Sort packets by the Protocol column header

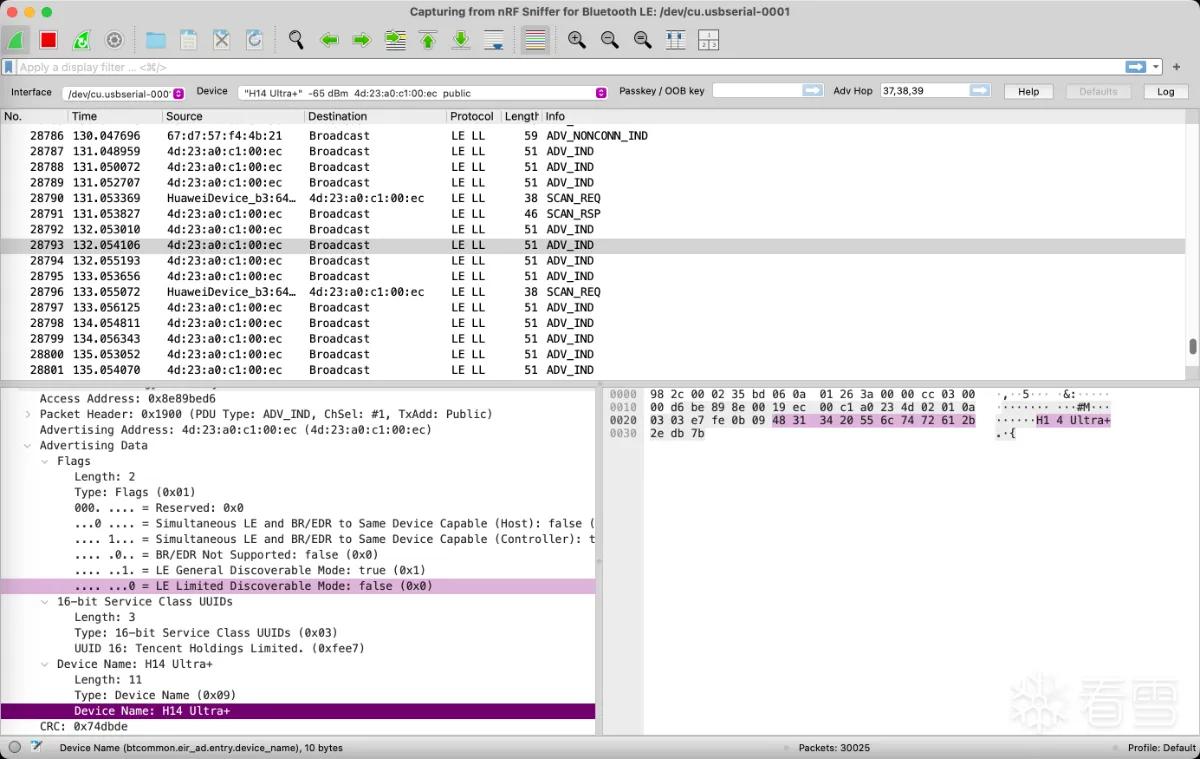pos(472,116)
